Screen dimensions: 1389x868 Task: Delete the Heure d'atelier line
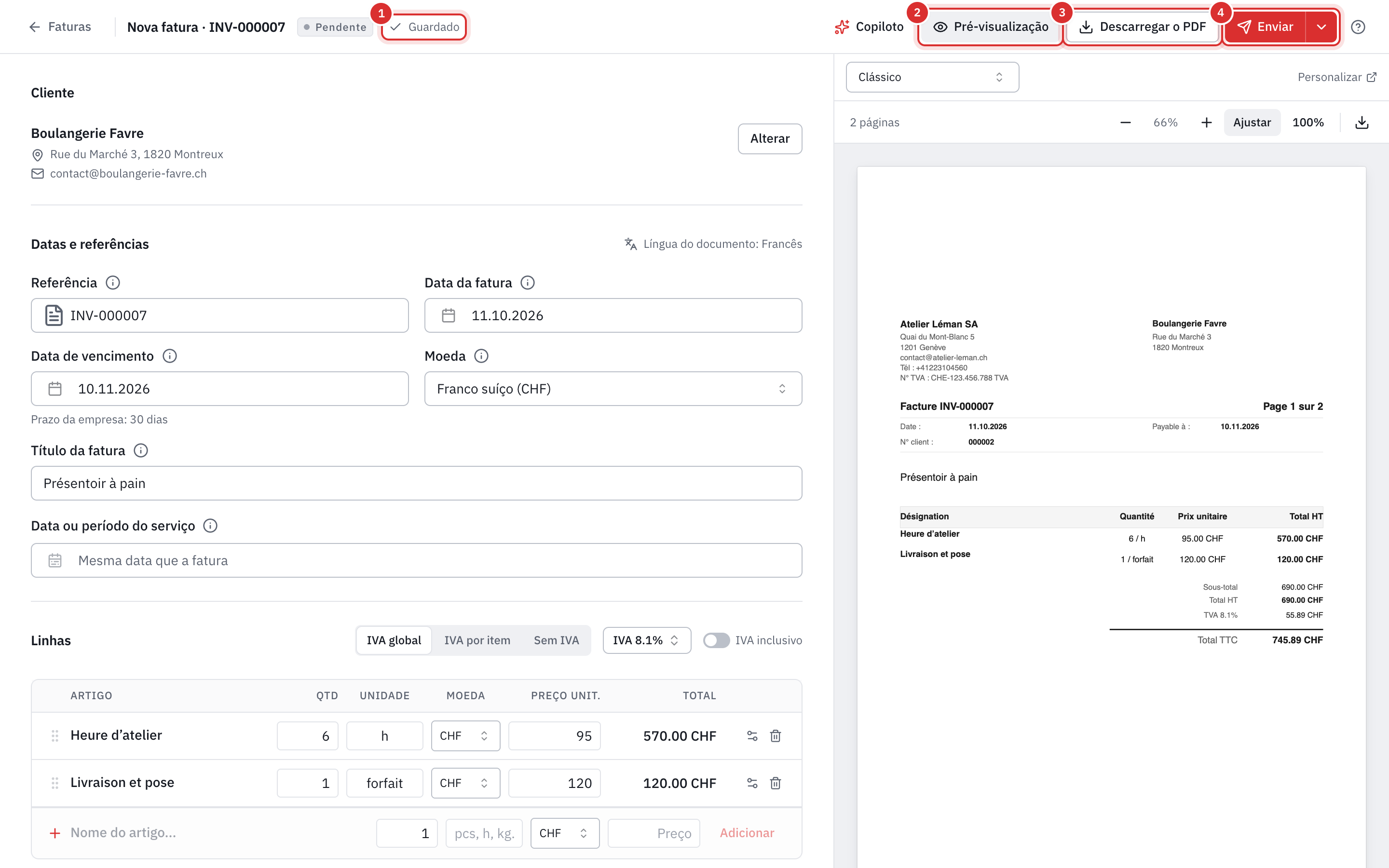point(776,735)
